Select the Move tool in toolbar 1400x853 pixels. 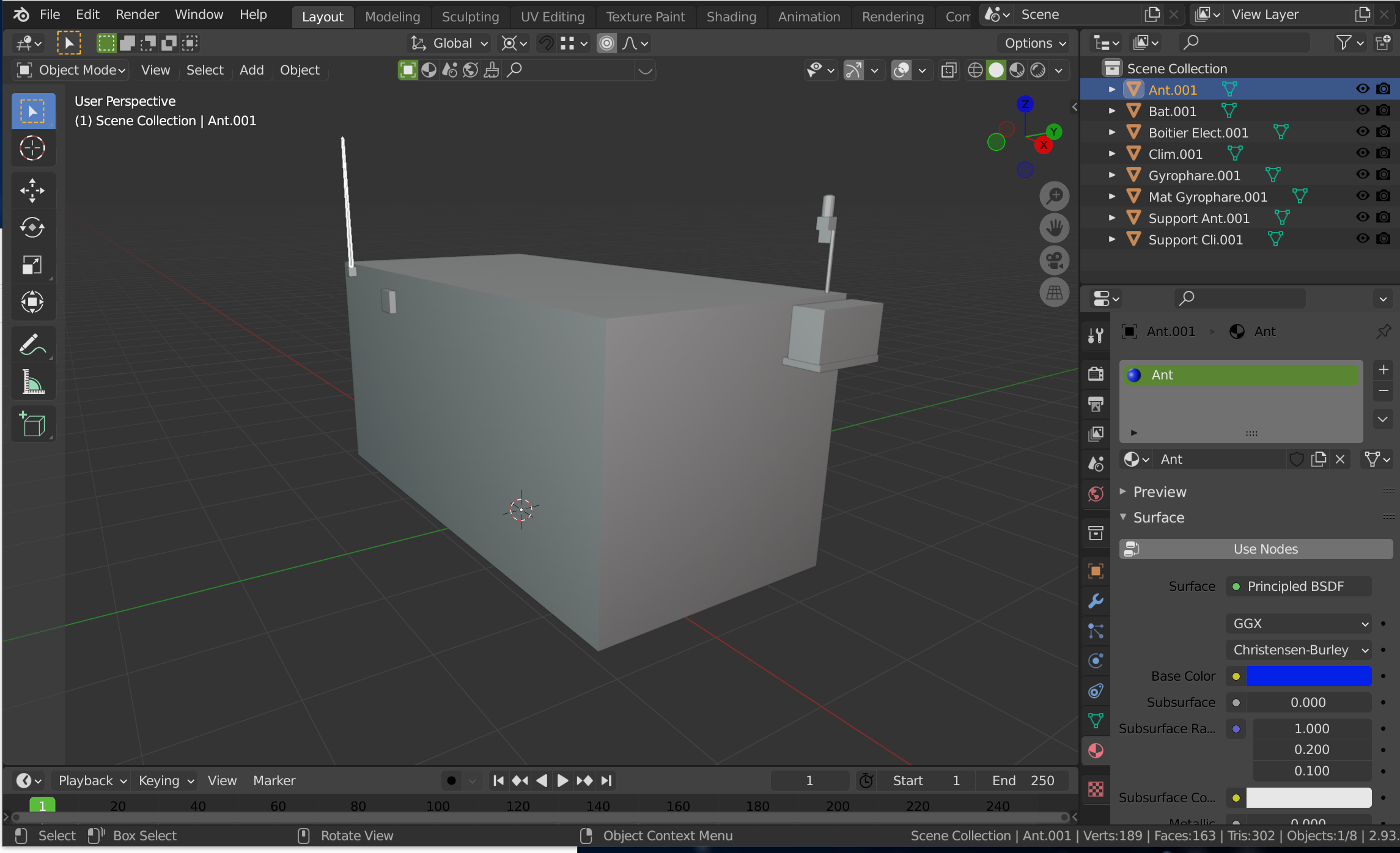pos(32,191)
